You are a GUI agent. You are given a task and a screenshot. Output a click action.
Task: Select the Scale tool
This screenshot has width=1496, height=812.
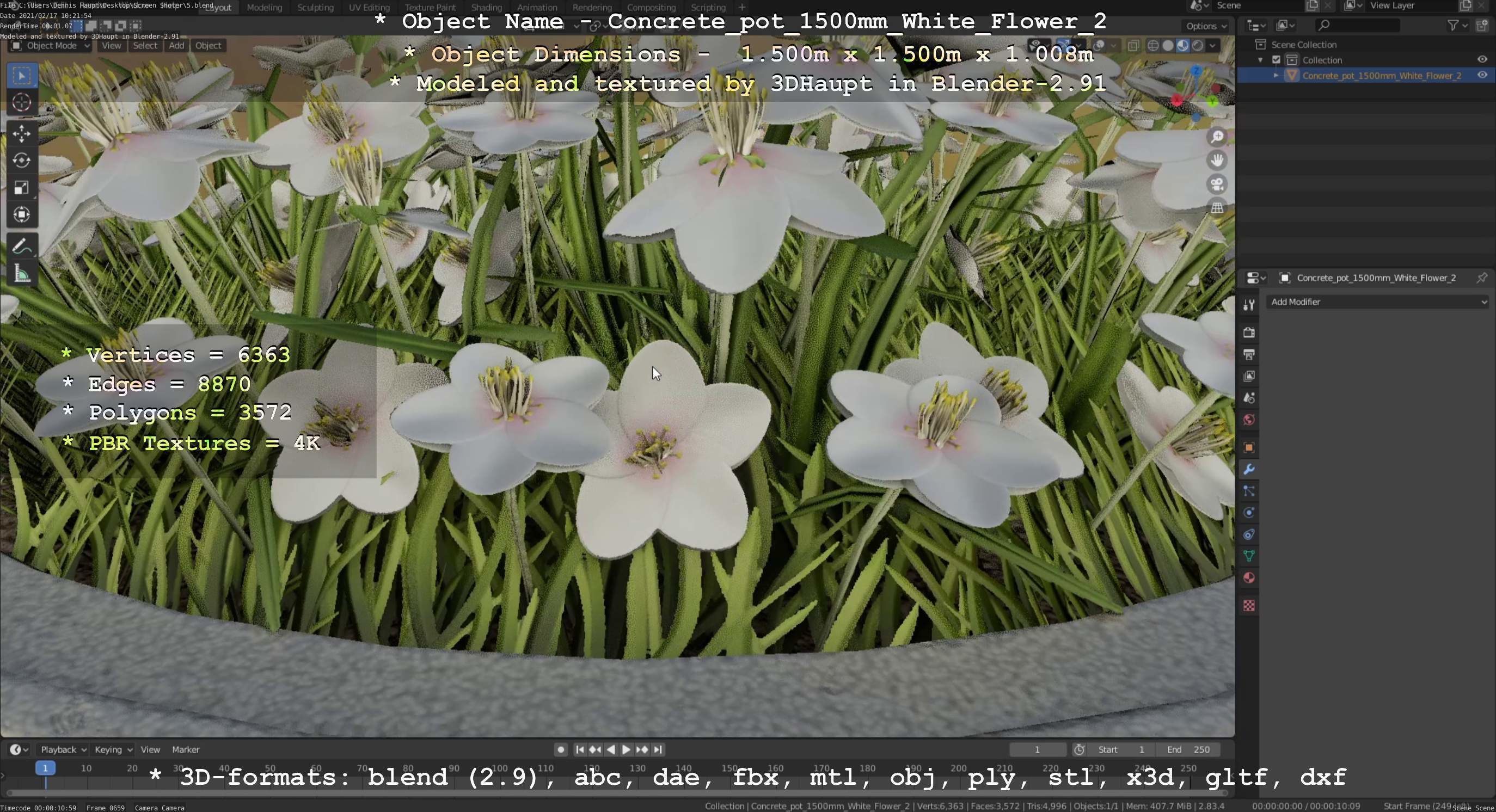click(21, 187)
